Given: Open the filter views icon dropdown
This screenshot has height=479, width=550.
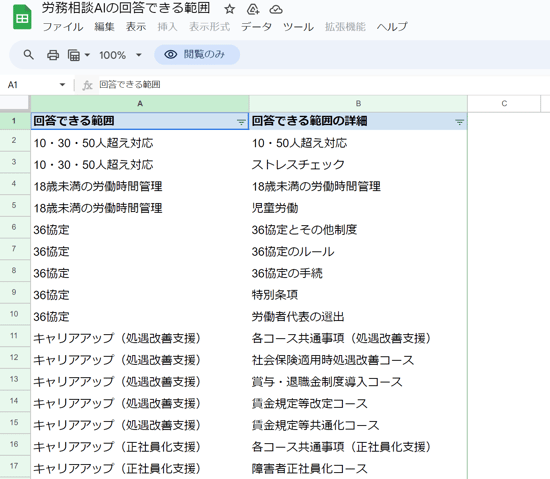Looking at the screenshot, I should 79,55.
